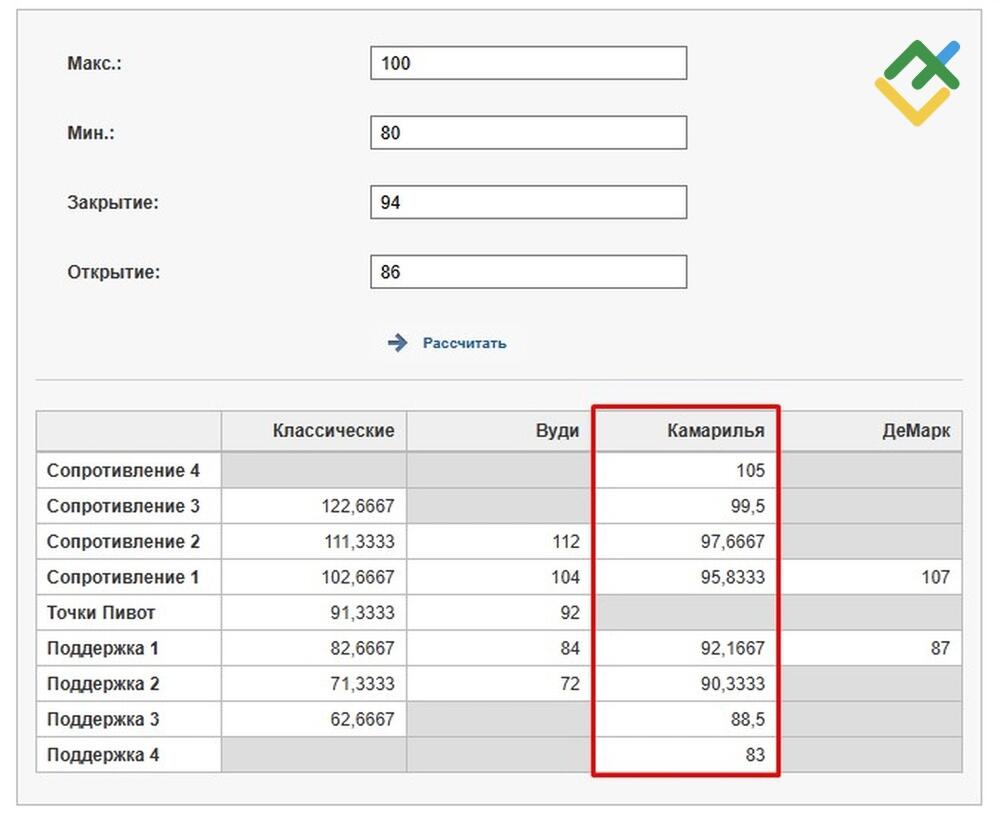
Task: Select the Сопротивление 1 row label
Action: 123,577
